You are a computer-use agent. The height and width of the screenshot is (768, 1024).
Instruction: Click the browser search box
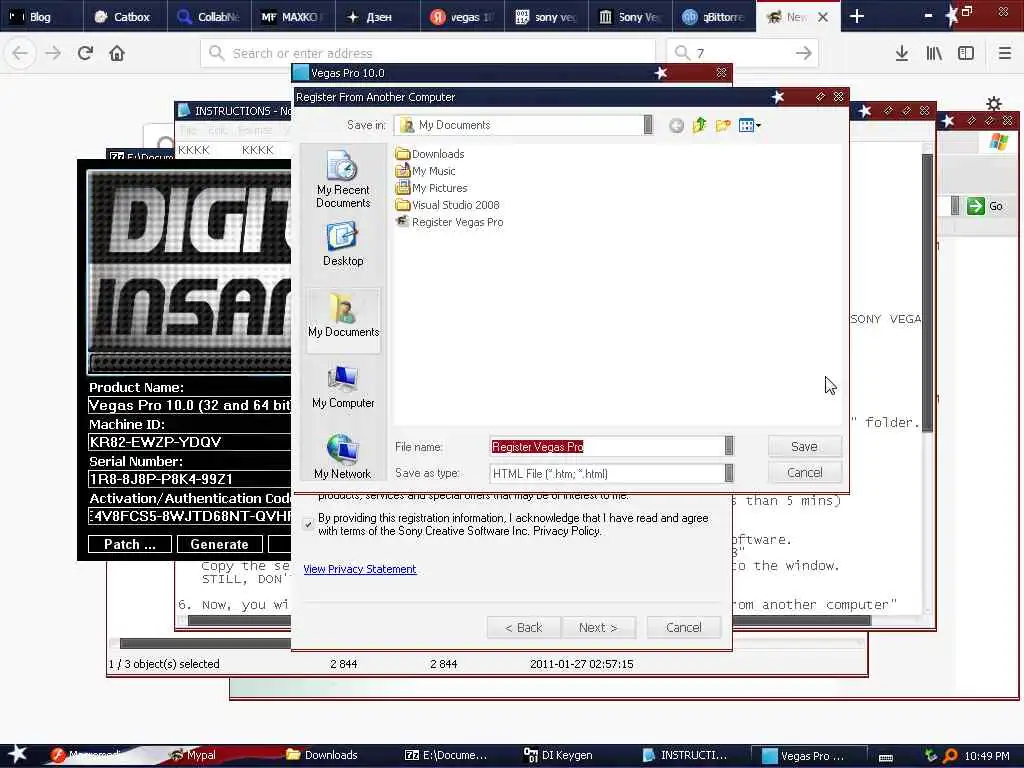click(741, 53)
